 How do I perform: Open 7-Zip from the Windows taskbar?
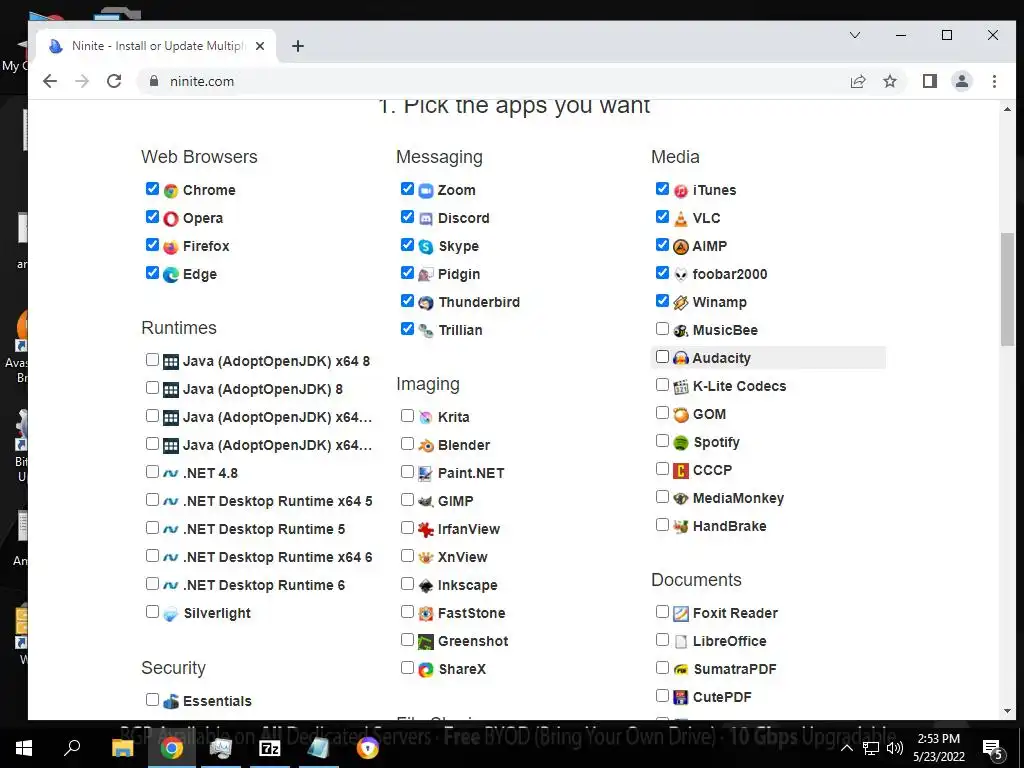tap(270, 748)
